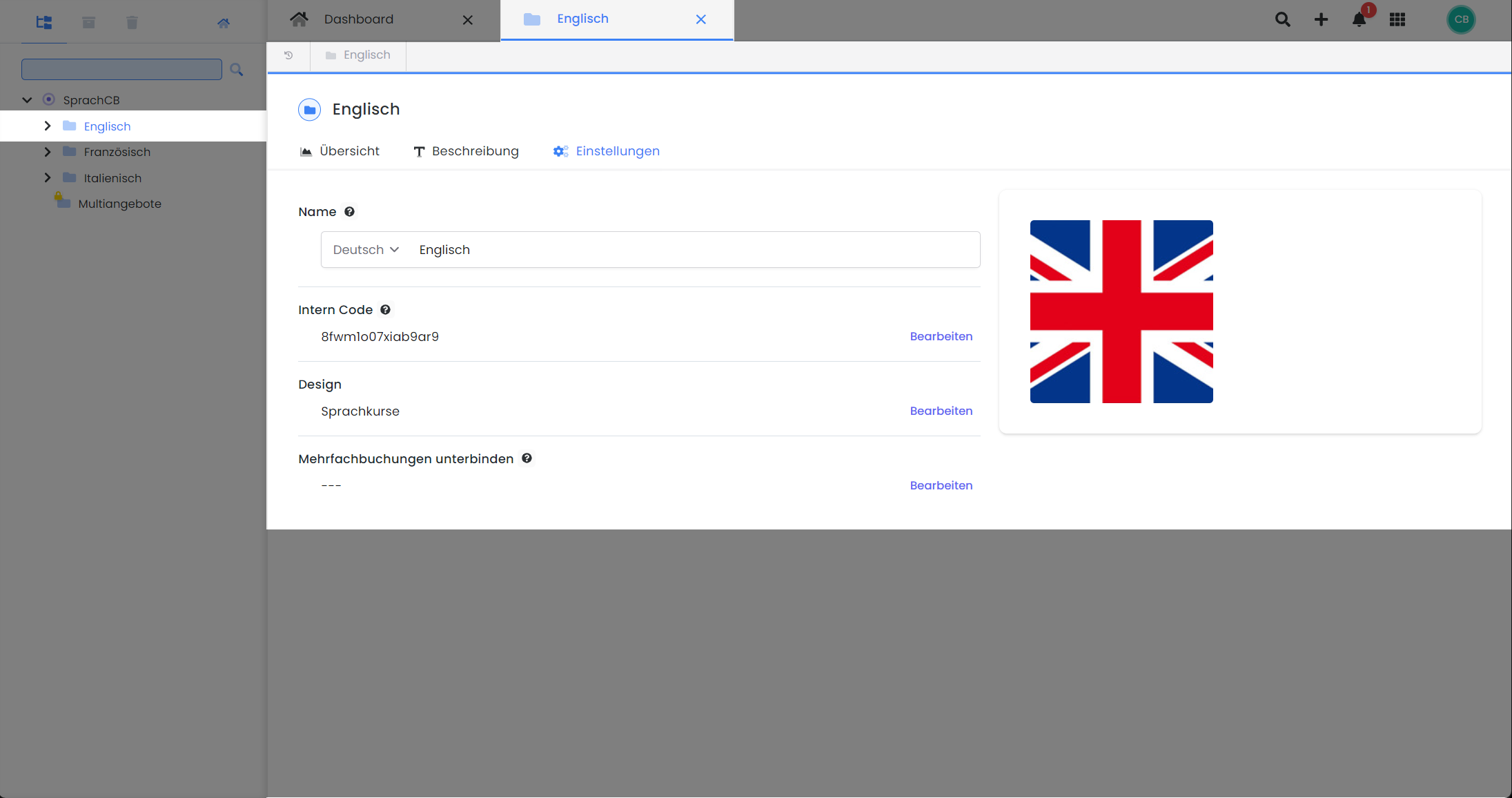The width and height of the screenshot is (1512, 798).
Task: Collapse the SprachCB root tree node
Action: pos(27,99)
